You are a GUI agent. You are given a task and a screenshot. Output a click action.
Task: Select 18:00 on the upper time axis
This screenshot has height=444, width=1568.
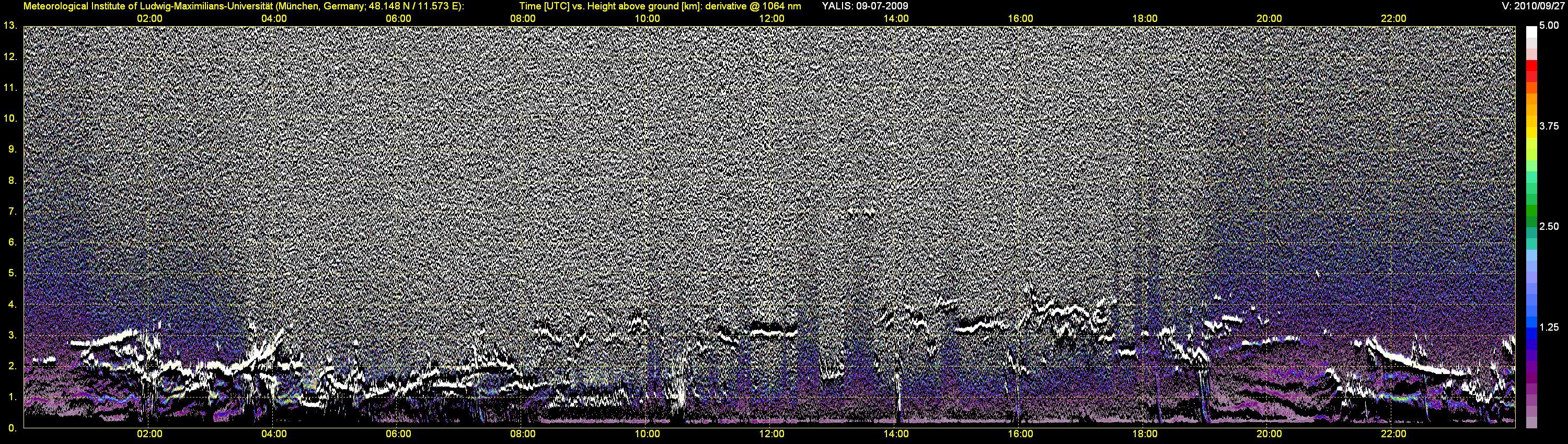(1145, 18)
